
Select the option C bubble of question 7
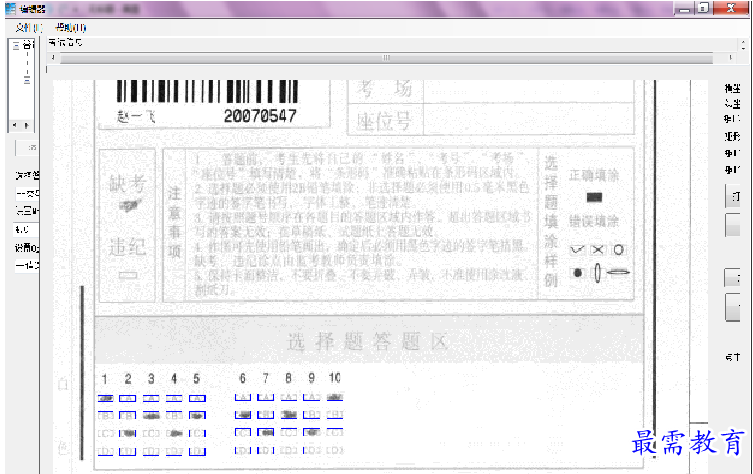(x=266, y=432)
